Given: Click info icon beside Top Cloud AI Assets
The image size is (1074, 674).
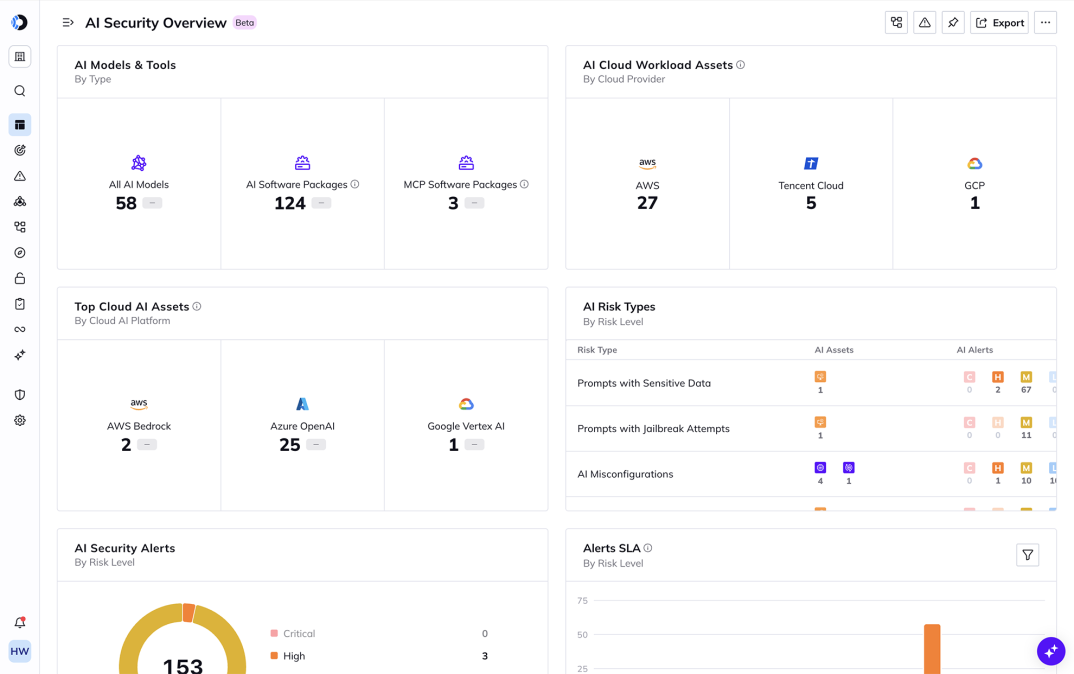Looking at the screenshot, I should [197, 306].
